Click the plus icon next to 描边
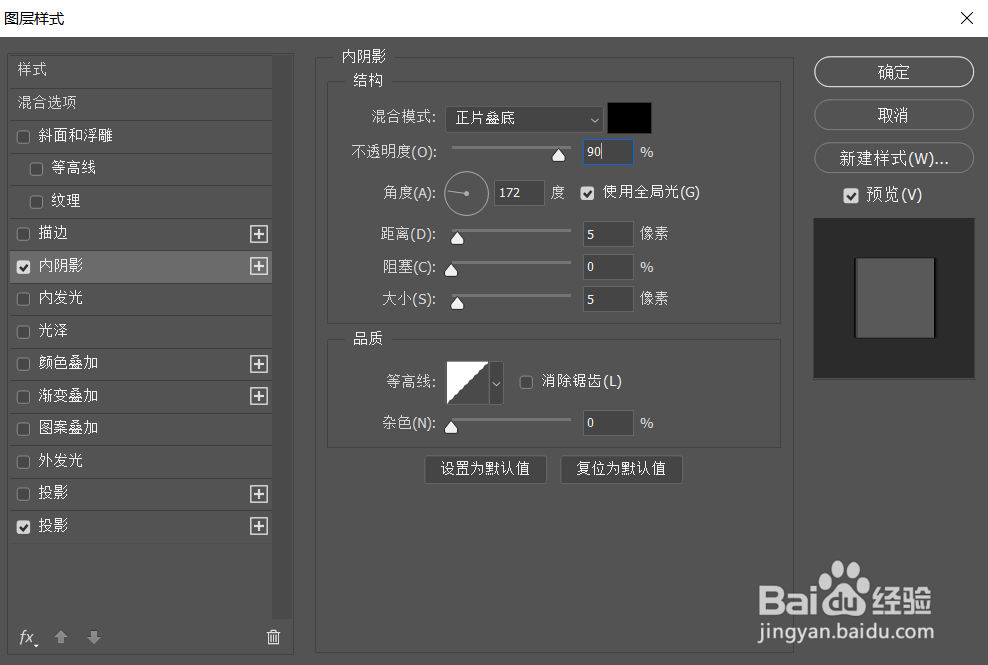988x665 pixels. 259,234
